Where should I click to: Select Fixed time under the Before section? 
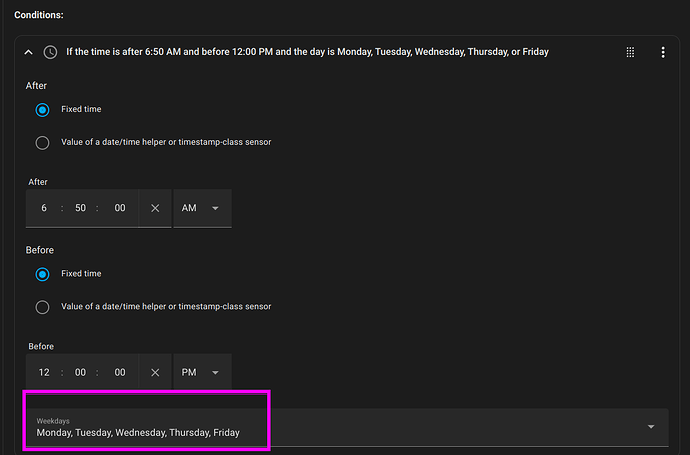pos(42,273)
